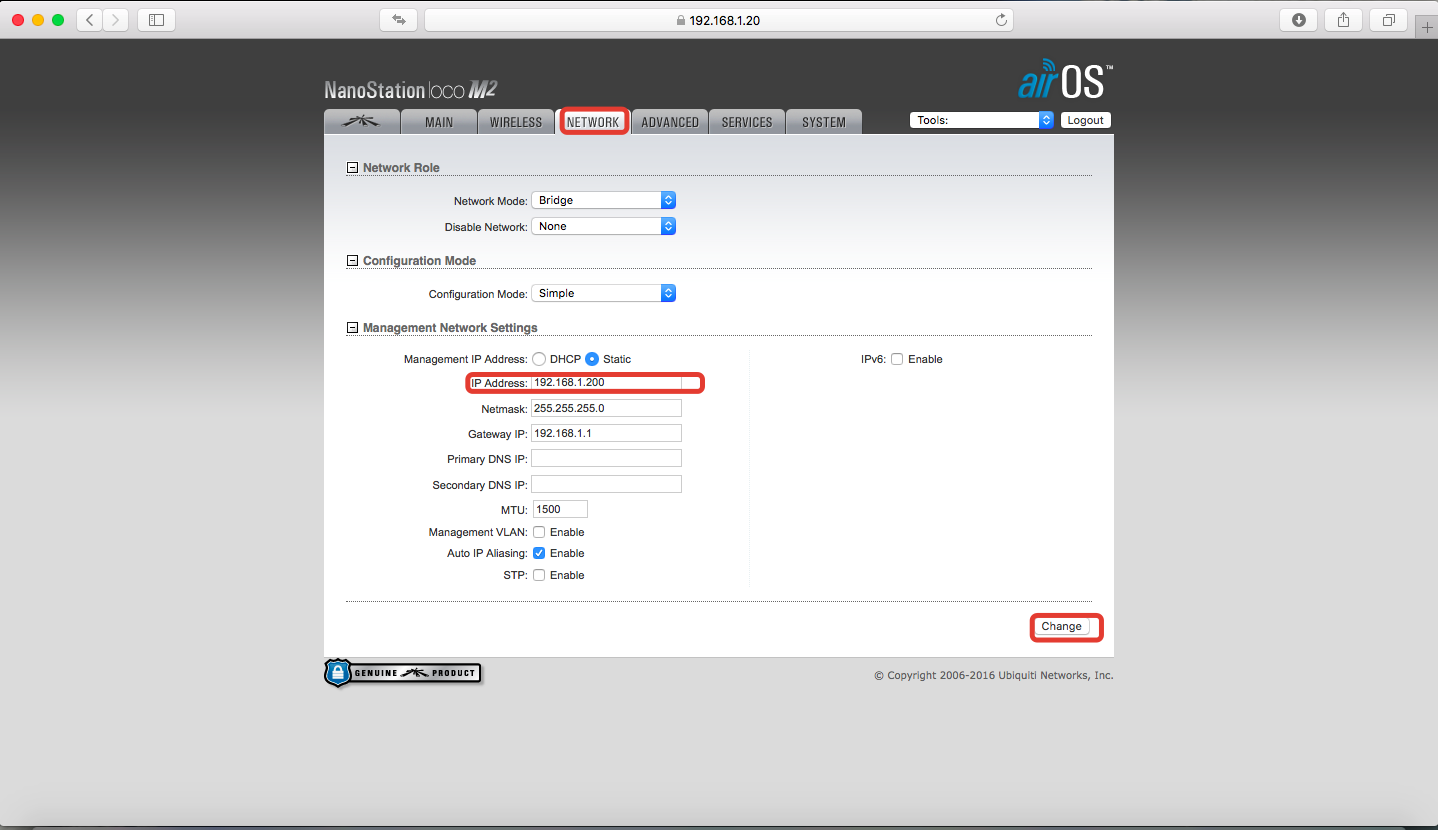Image resolution: width=1438 pixels, height=830 pixels.
Task: Click the Change button
Action: point(1061,627)
